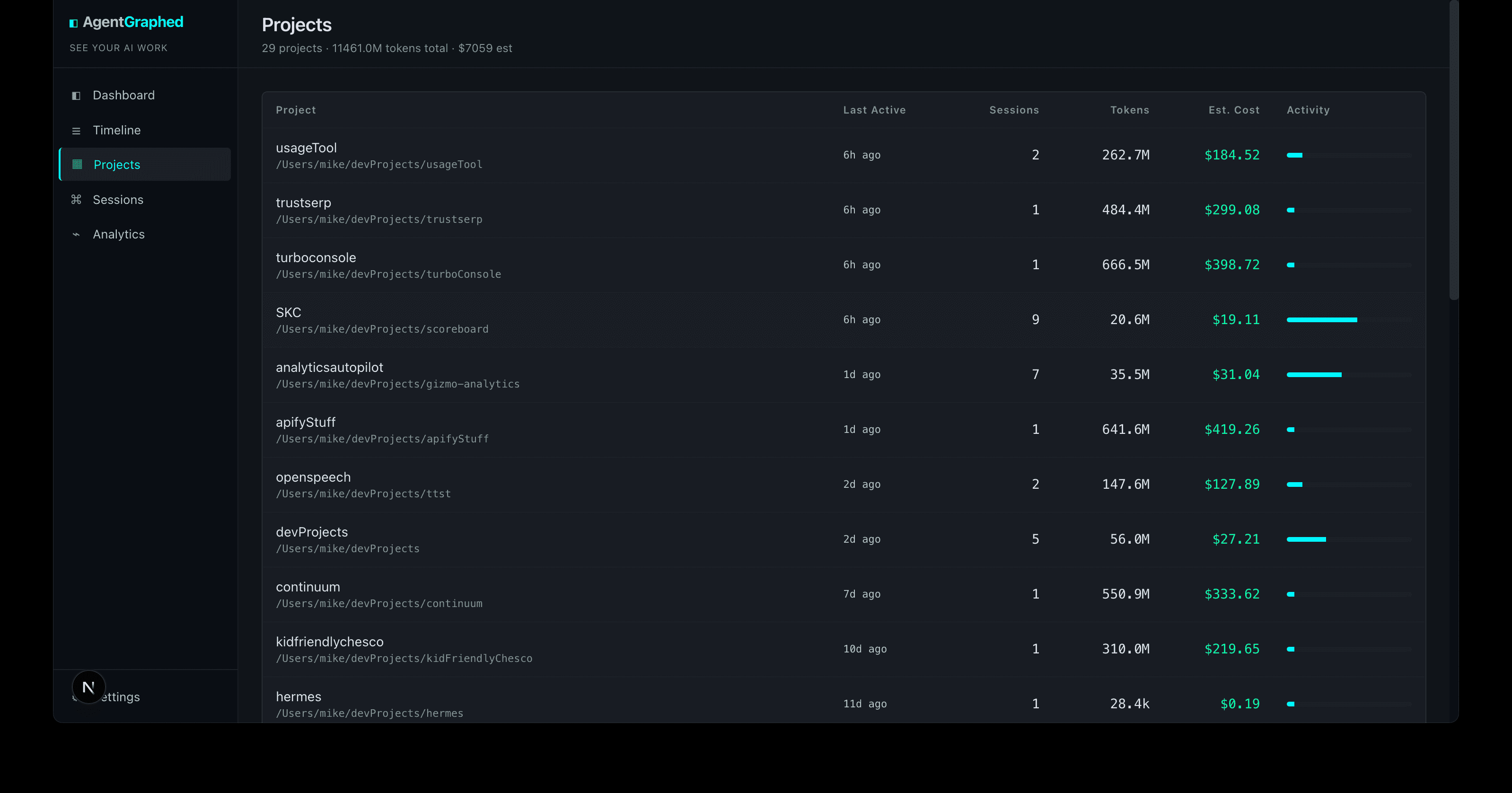
Task: Select Projects in the sidebar
Action: 145,164
